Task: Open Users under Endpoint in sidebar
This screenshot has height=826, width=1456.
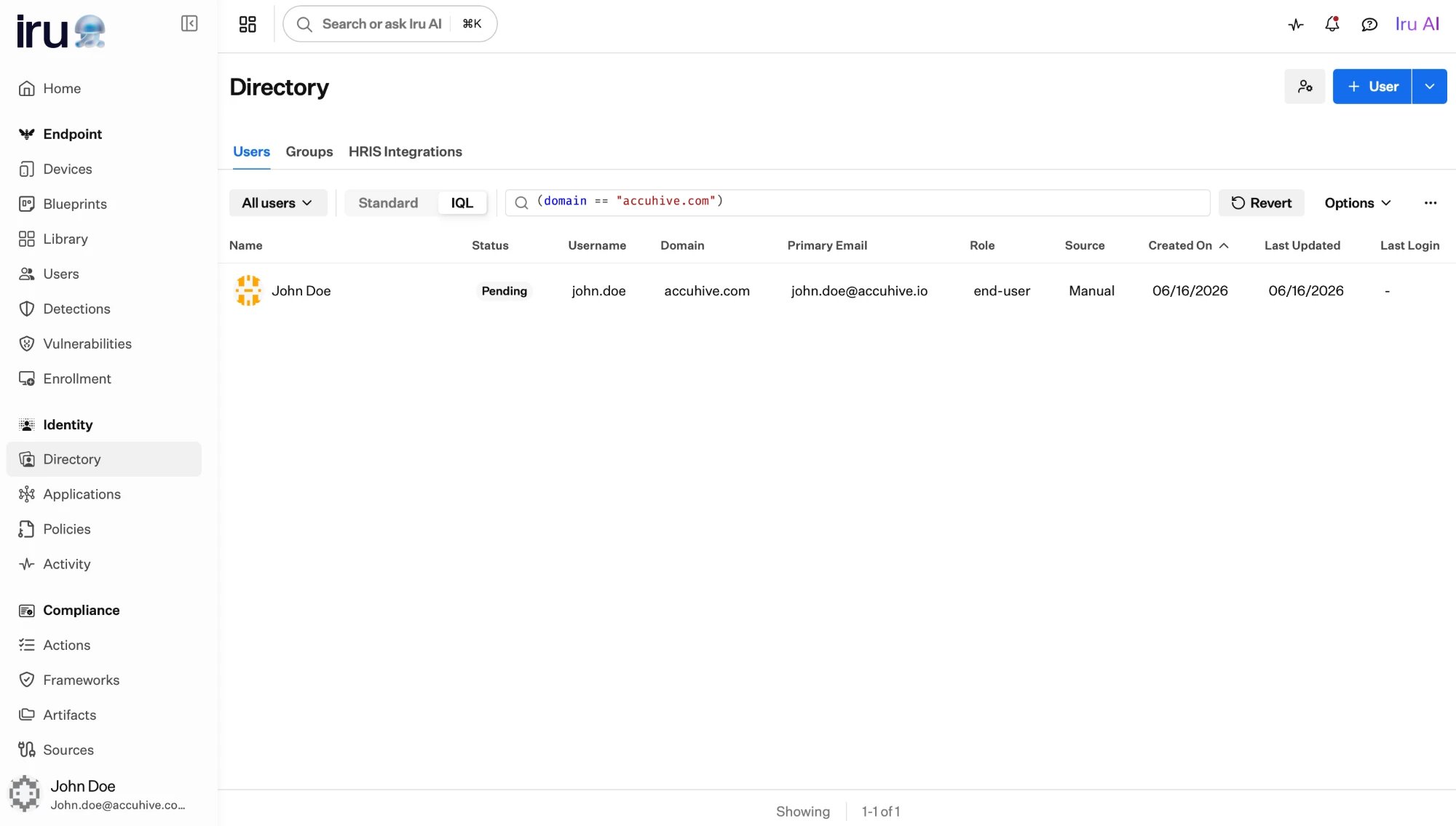Action: click(104, 274)
